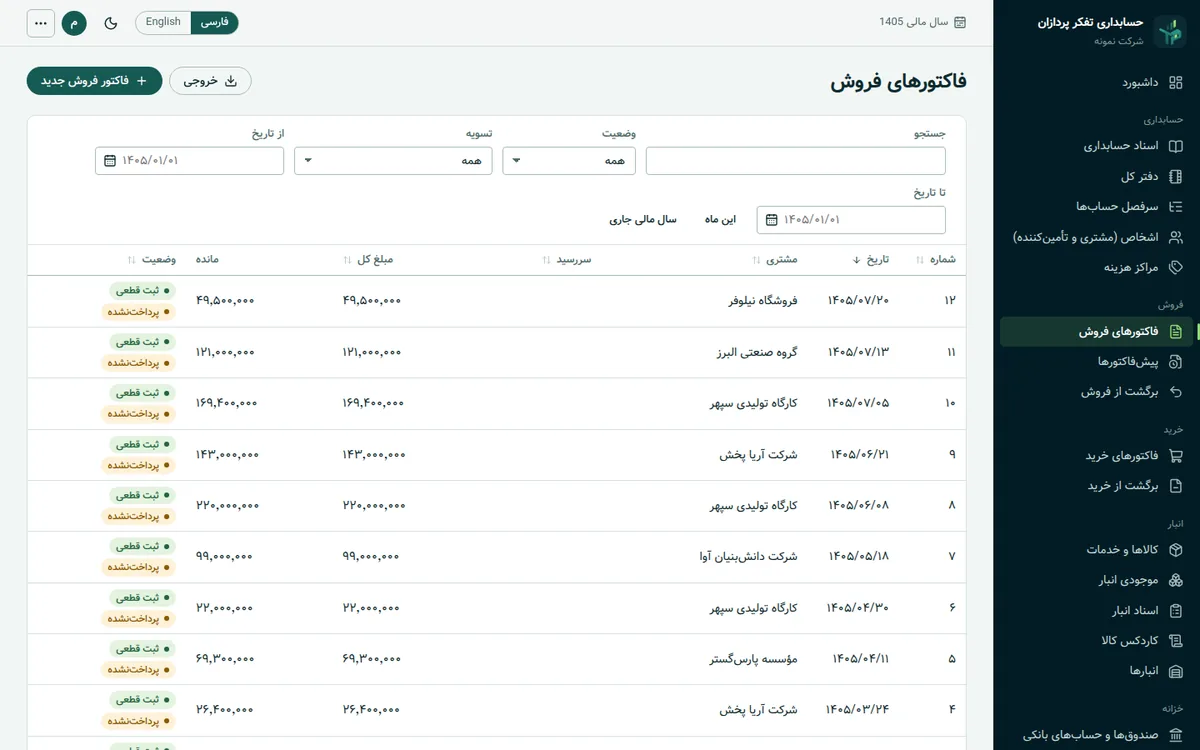Sort the table by شماره column
This screenshot has height=750, width=1200.
tap(935, 259)
